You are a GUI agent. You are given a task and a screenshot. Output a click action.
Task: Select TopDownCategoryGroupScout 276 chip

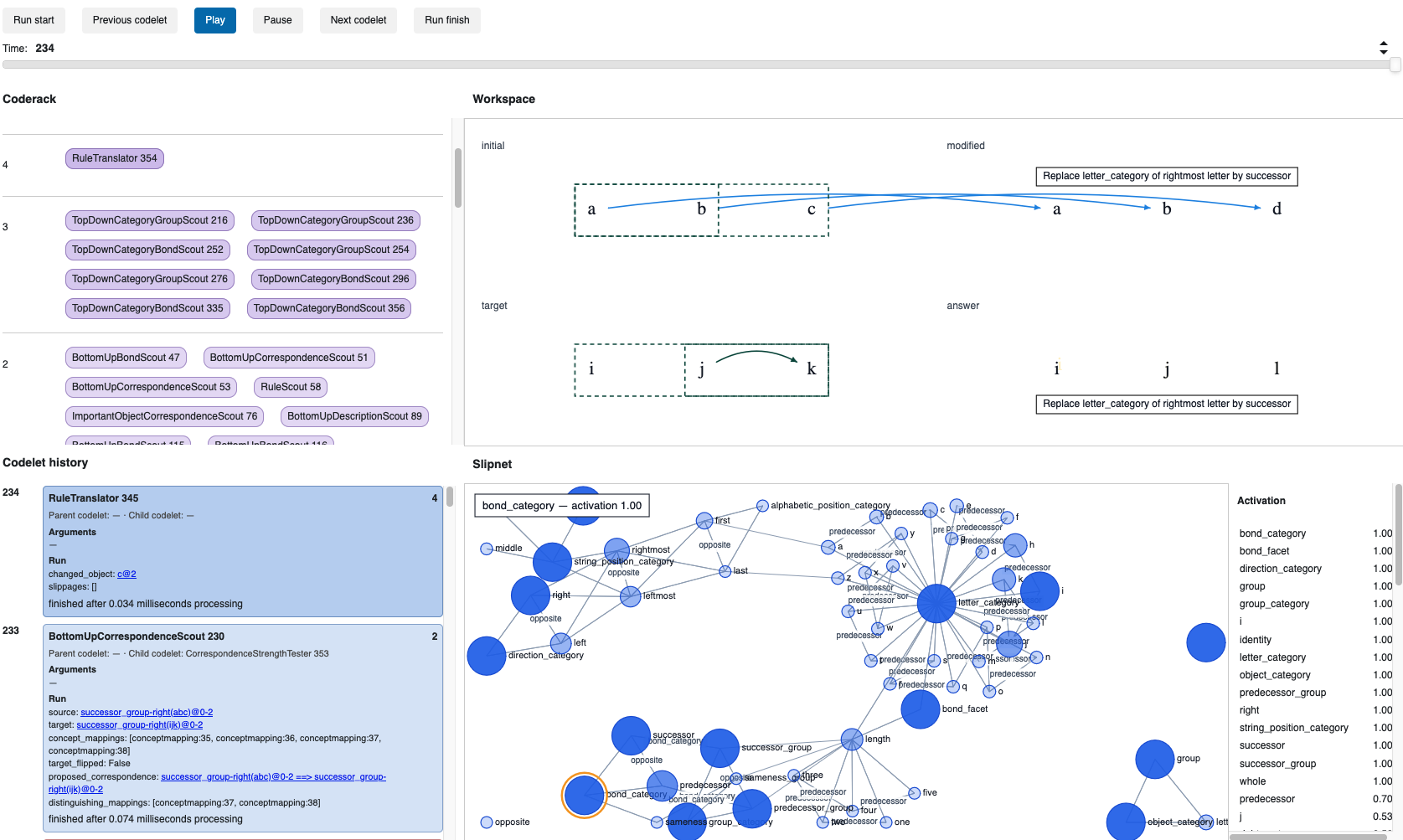150,279
